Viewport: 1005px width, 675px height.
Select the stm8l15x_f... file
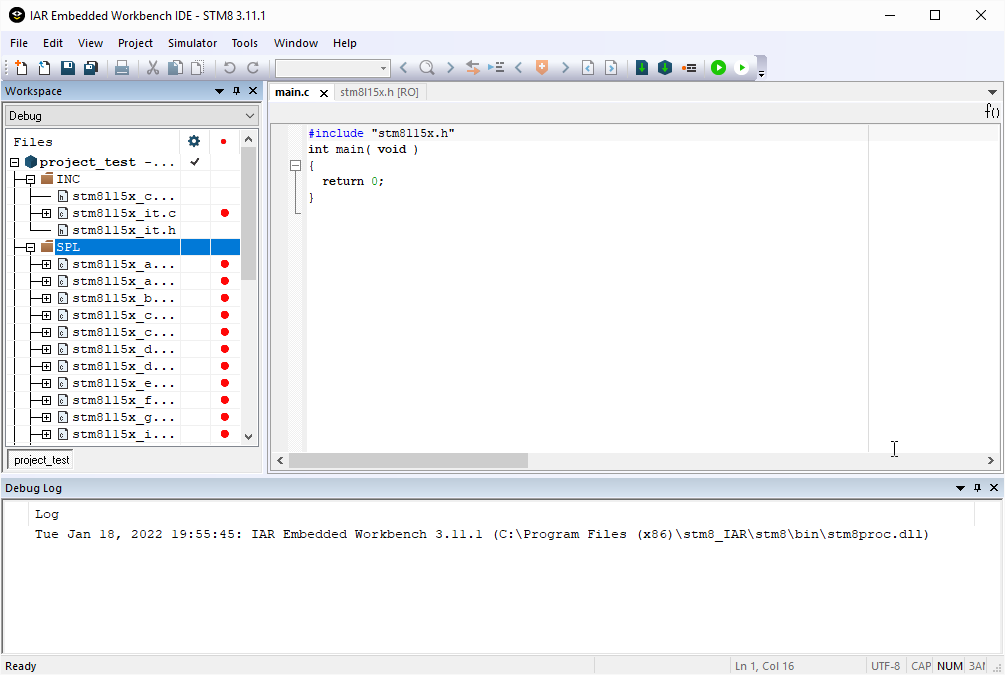pos(123,400)
